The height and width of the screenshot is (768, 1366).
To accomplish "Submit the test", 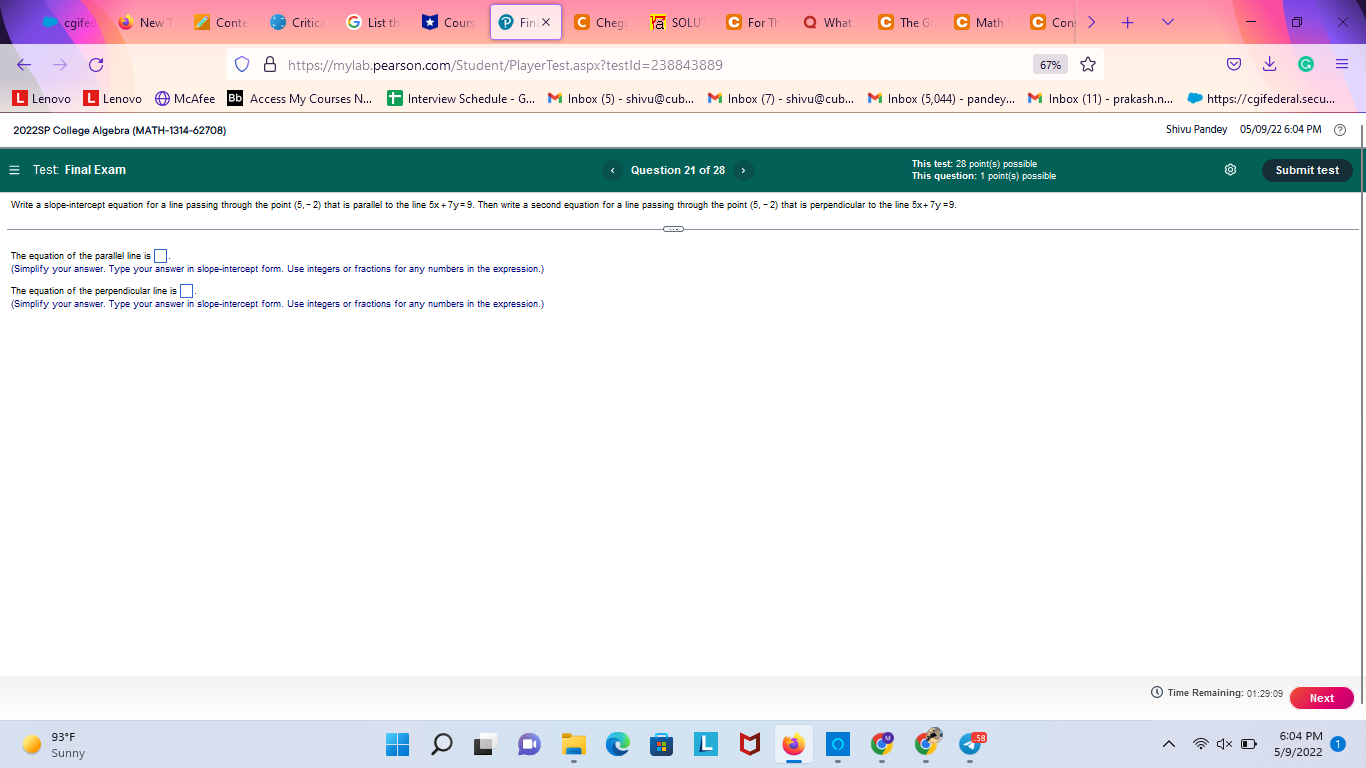I will coord(1307,170).
